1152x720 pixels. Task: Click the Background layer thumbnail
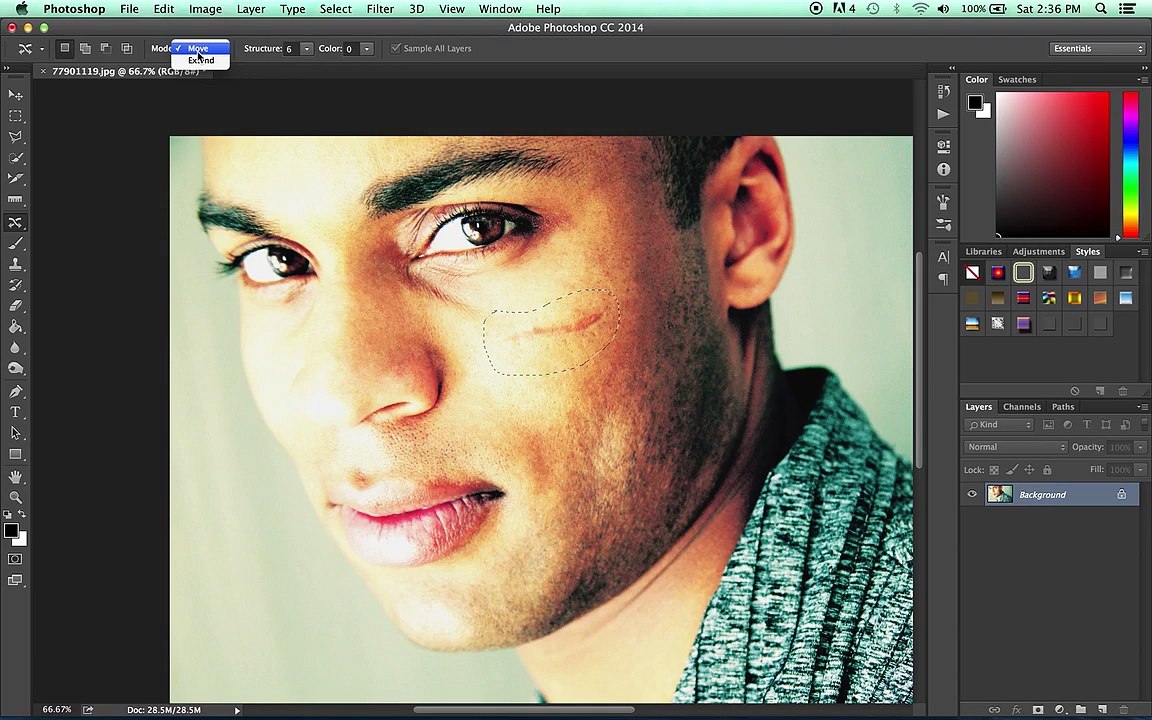pos(999,494)
